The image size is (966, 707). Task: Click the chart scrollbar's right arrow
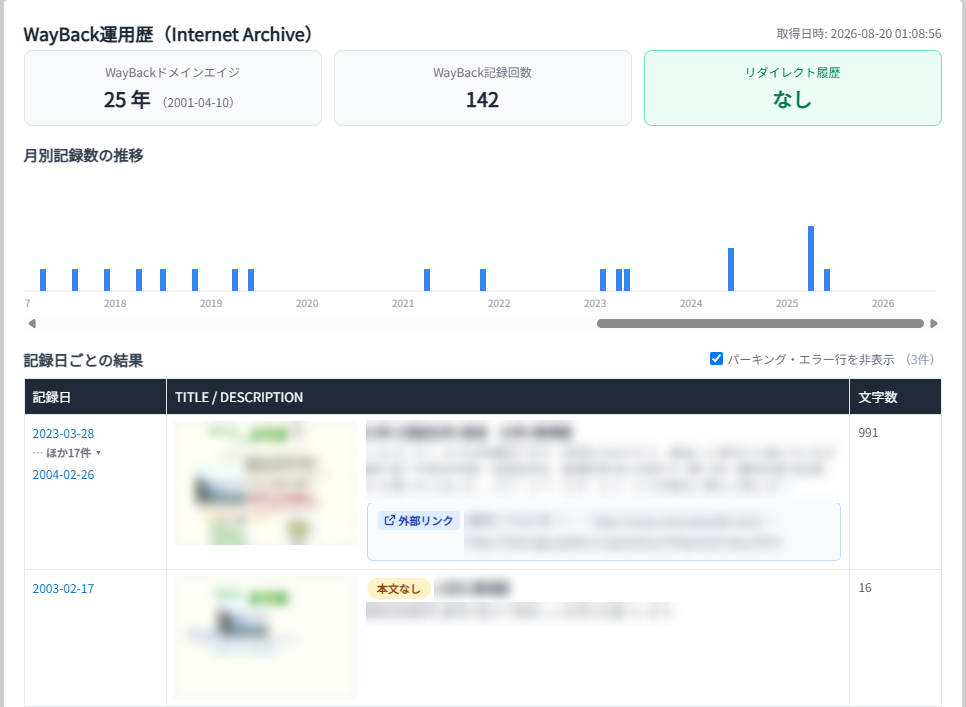pyautogui.click(x=934, y=323)
